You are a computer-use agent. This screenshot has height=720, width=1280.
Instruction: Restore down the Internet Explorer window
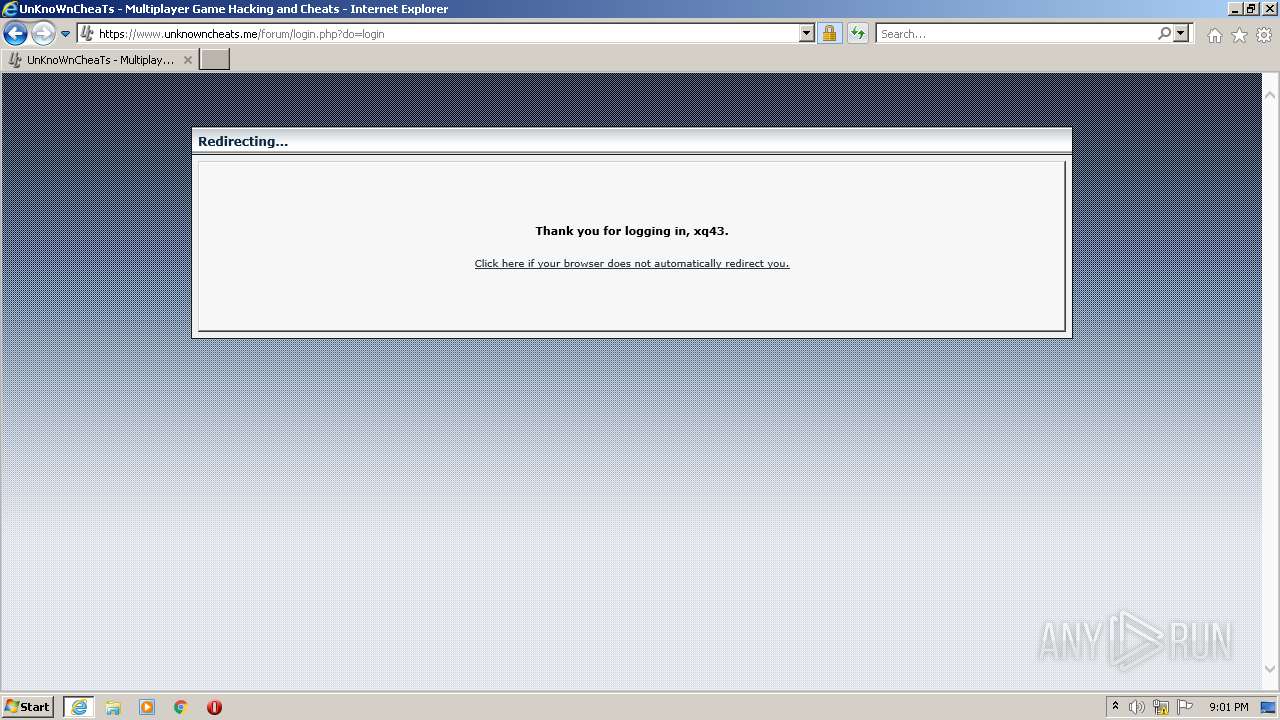(1252, 8)
